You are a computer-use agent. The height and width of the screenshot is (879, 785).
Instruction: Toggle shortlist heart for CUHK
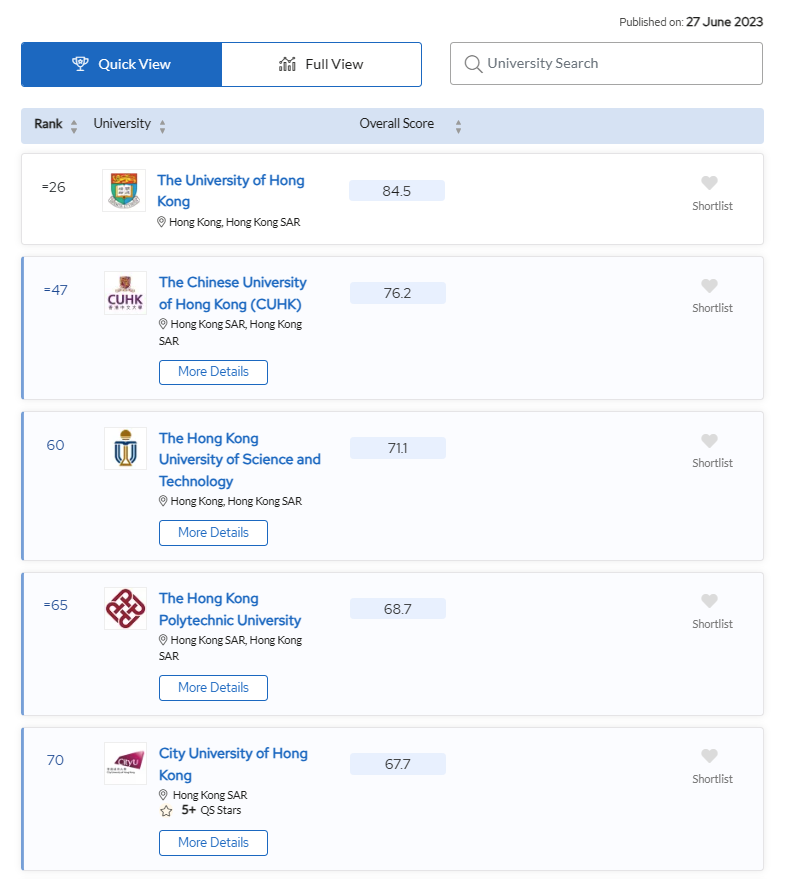tap(709, 286)
